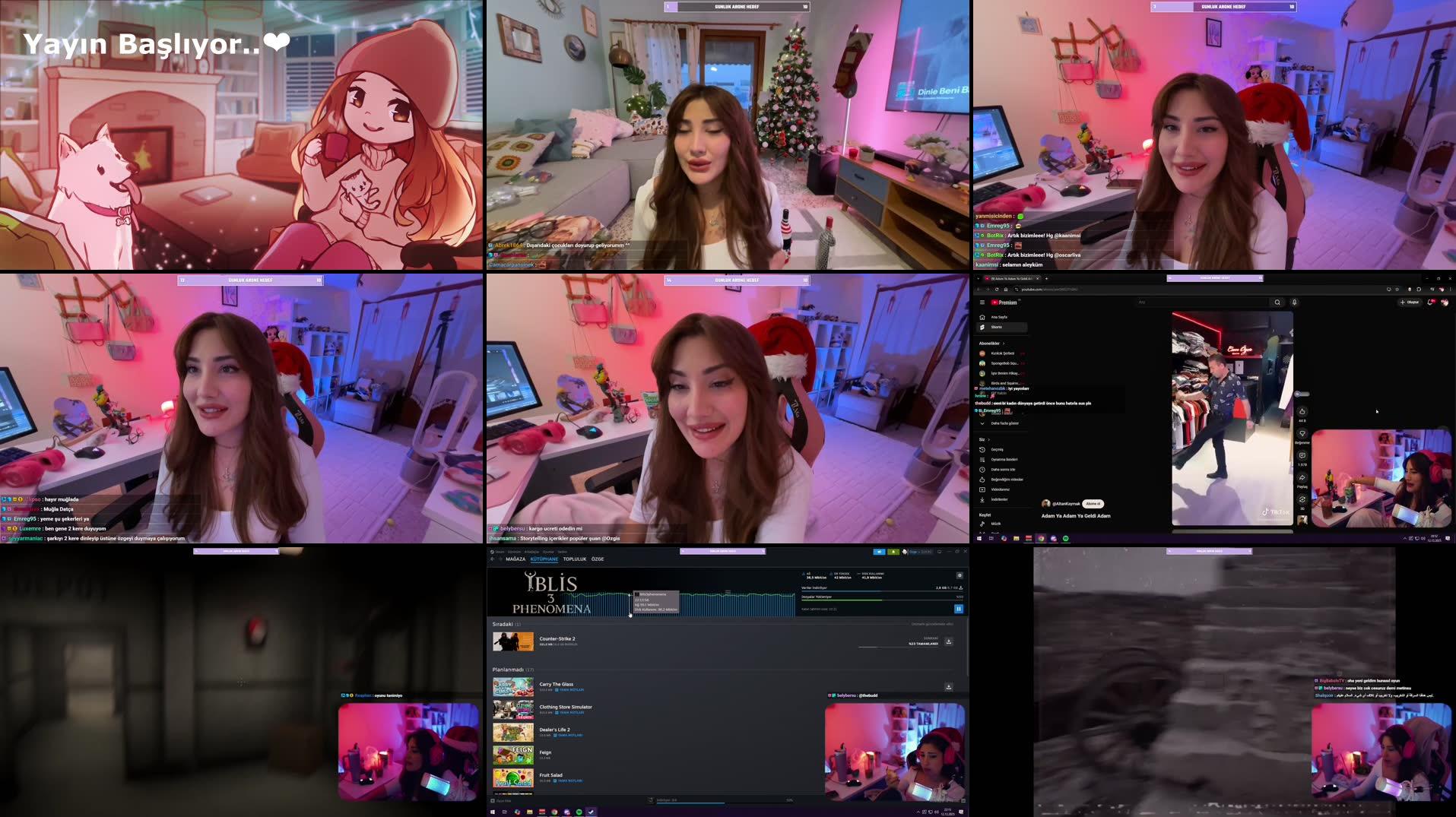Open Steam from the Windows taskbar

click(x=591, y=812)
